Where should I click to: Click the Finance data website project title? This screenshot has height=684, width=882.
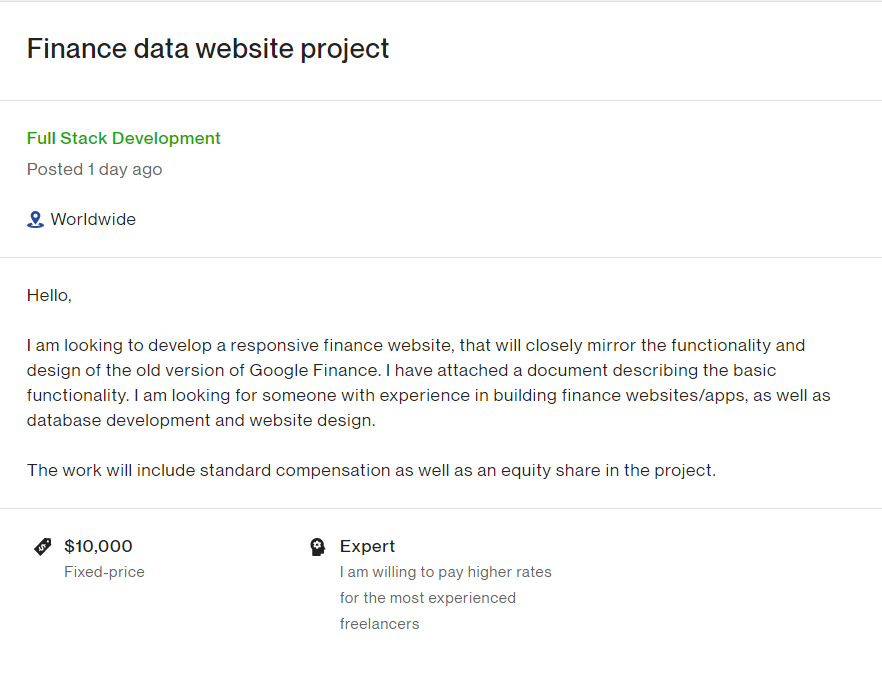[208, 49]
